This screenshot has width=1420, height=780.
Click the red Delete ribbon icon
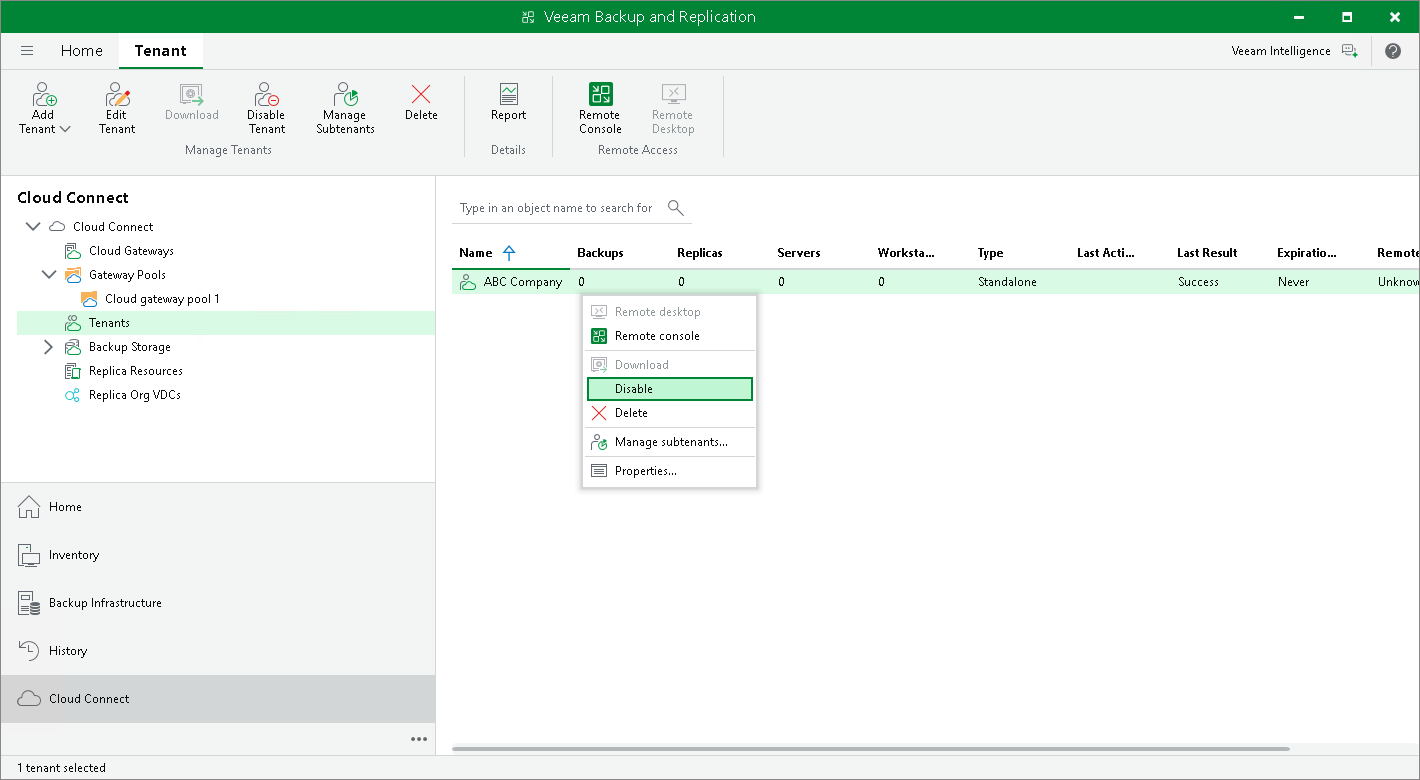[421, 95]
